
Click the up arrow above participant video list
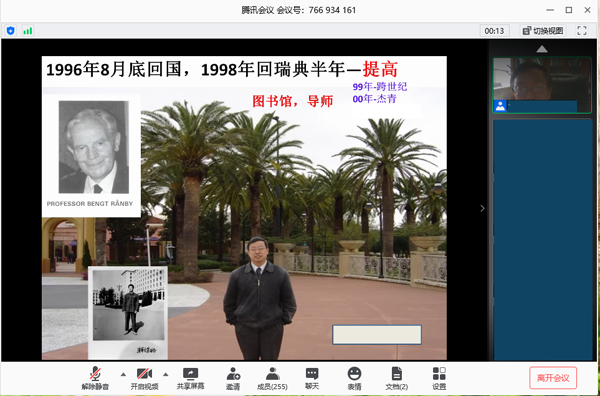coord(542,49)
